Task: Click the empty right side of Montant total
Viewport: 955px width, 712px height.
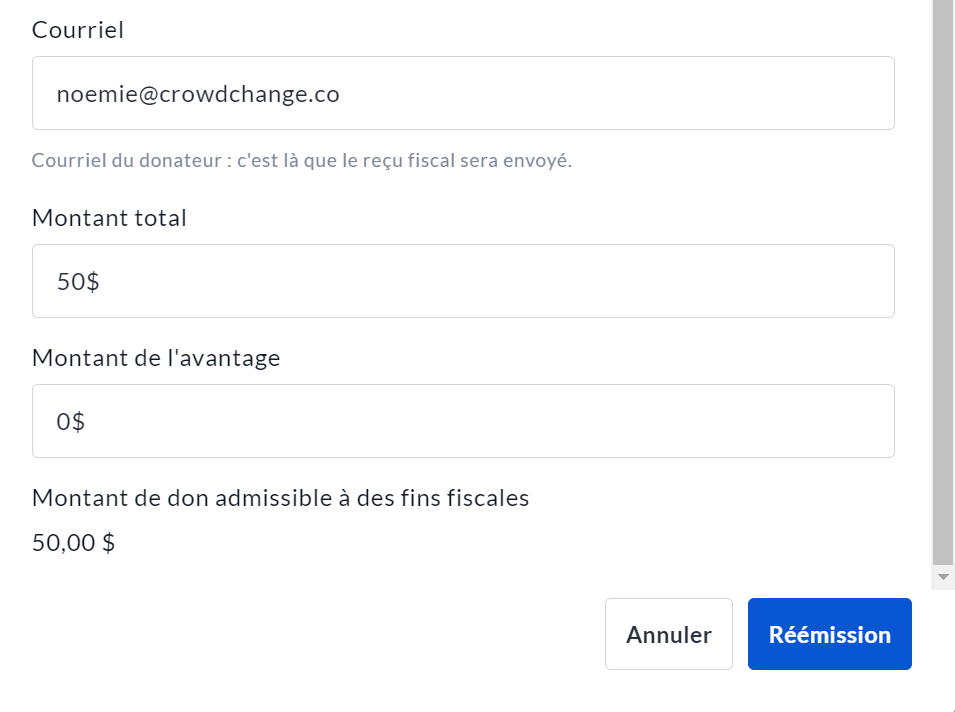Action: (x=700, y=281)
